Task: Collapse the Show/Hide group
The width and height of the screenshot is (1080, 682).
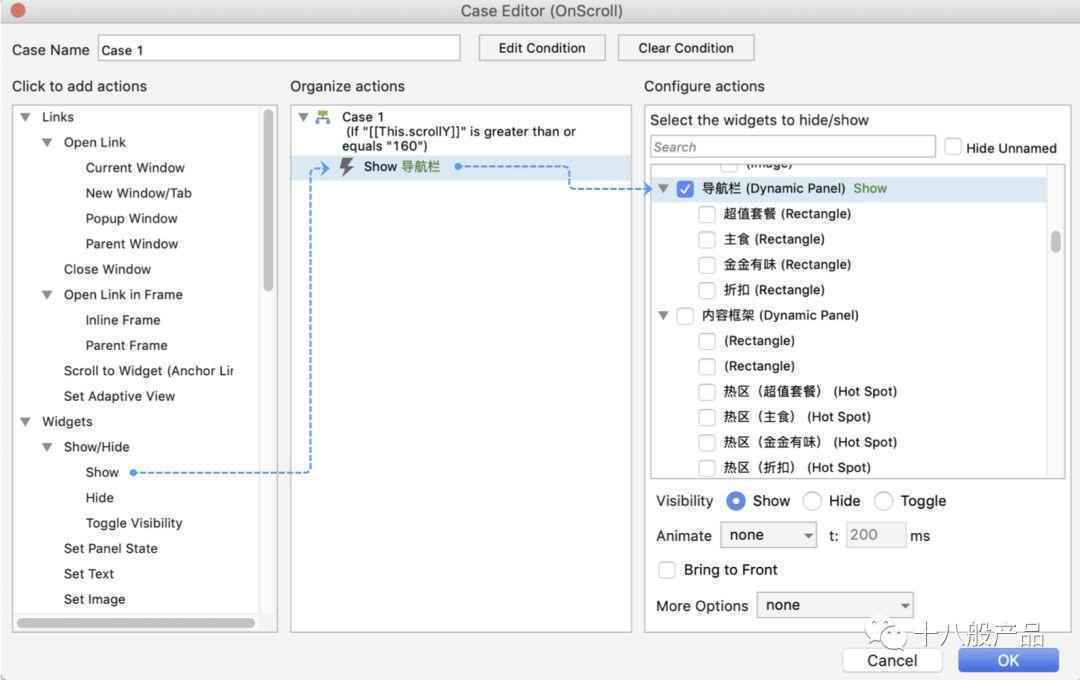Action: [x=47, y=447]
